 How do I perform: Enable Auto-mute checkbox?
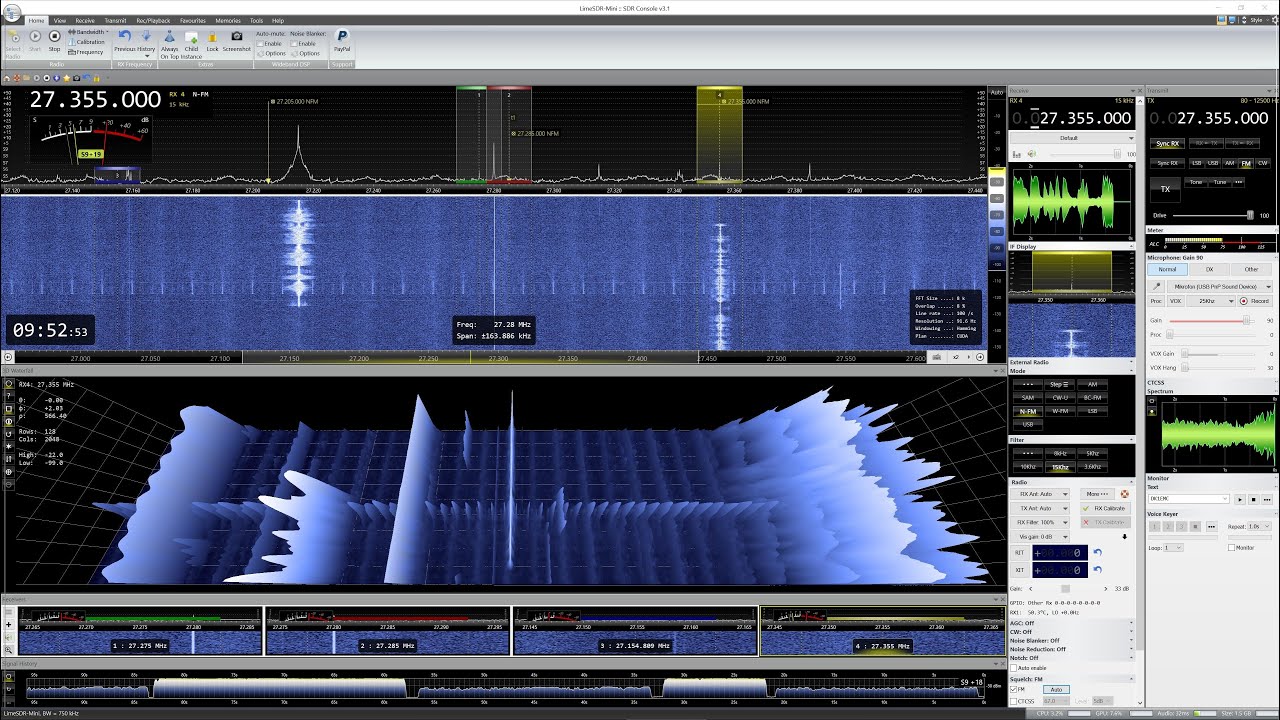point(260,44)
